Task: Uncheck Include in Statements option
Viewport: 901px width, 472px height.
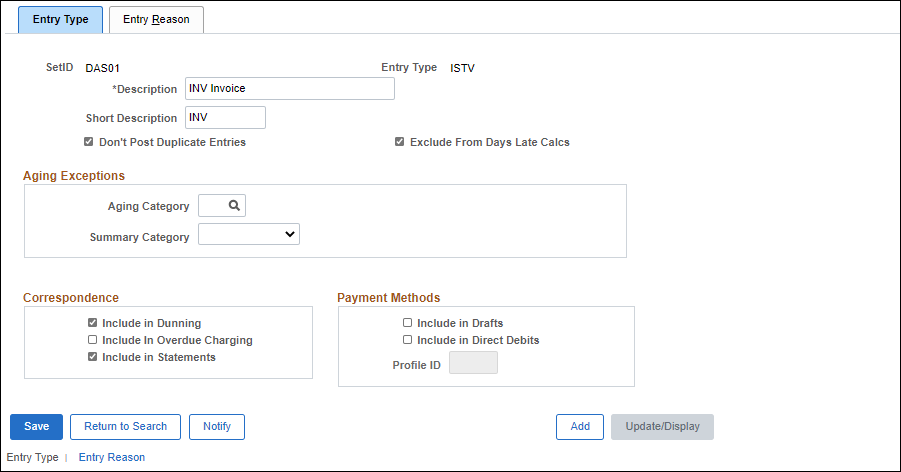Action: tap(93, 357)
